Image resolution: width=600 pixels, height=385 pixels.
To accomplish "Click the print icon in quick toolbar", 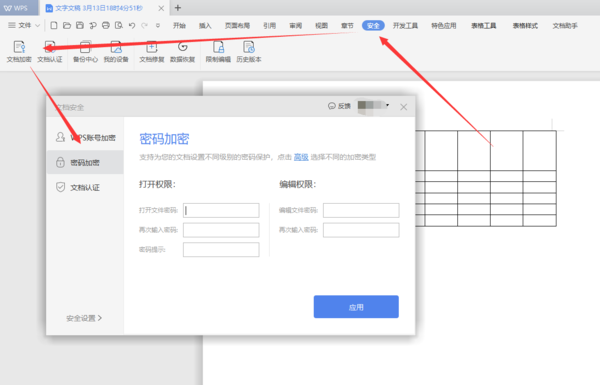I will point(106,25).
